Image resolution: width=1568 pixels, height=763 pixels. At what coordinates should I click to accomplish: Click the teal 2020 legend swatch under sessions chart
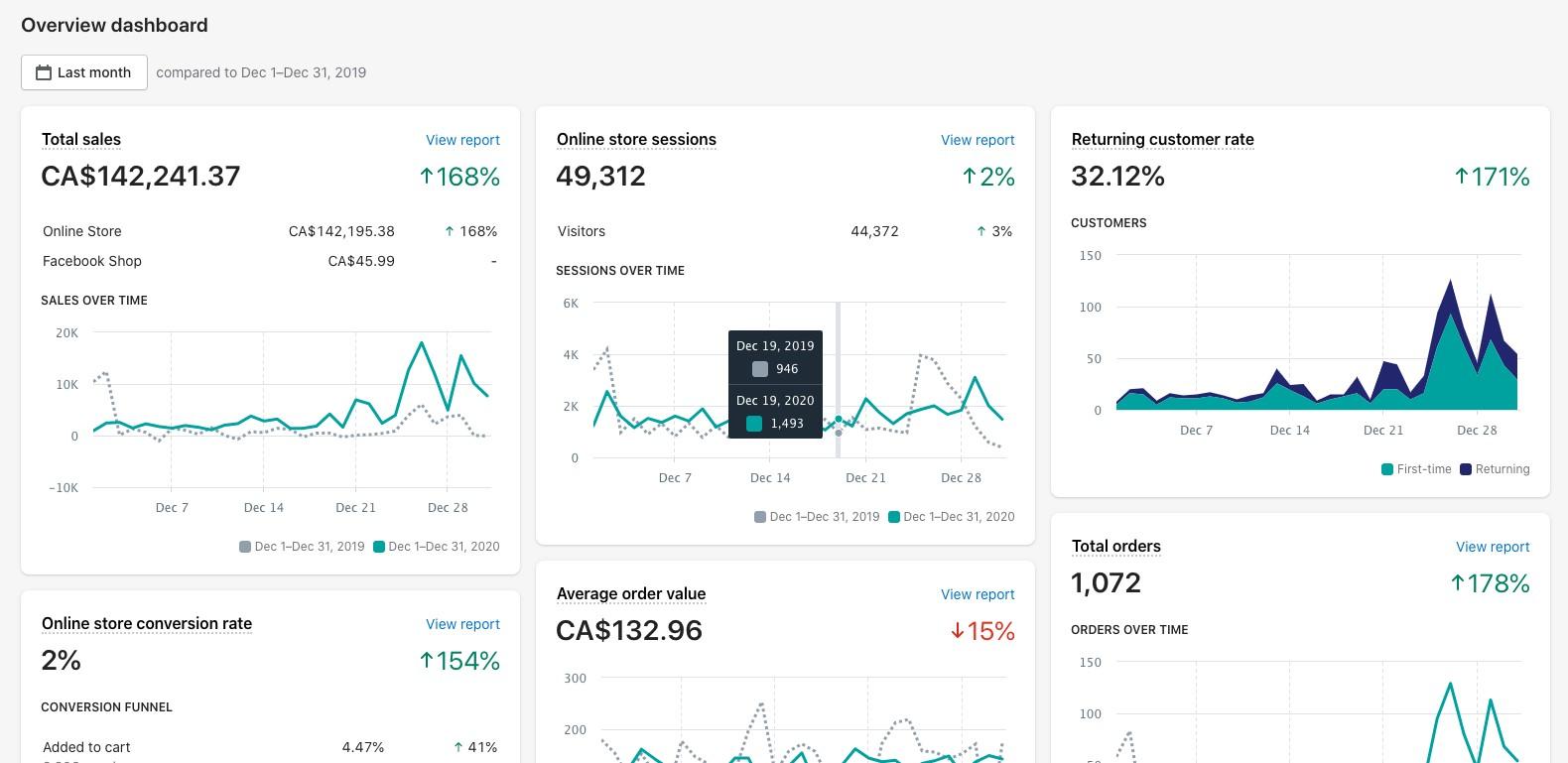894,517
